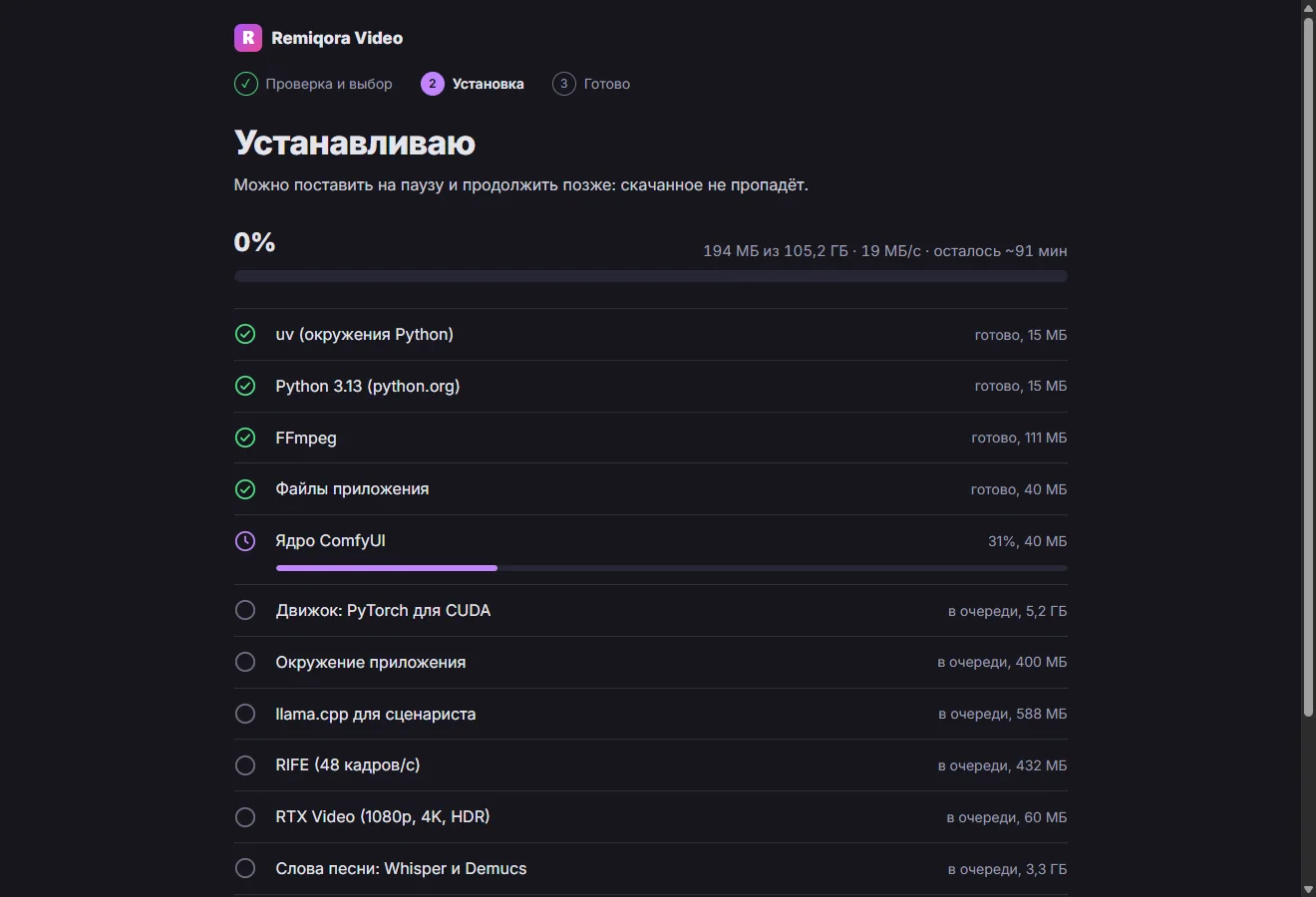
Task: Click the step one completed check icon
Action: [245, 84]
